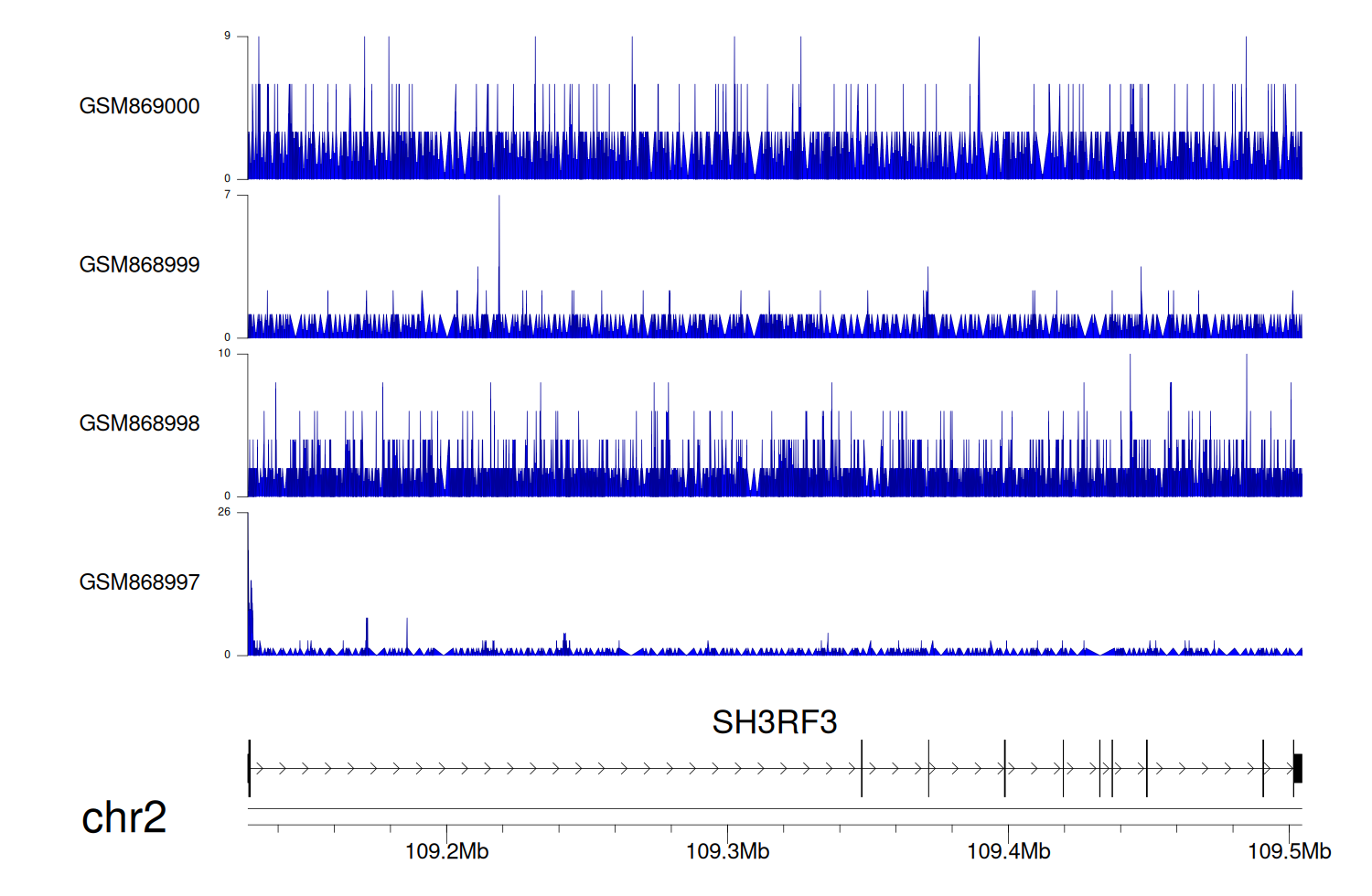
Task: Click y-axis maximum value 26 of GSM868997
Action: (224, 512)
